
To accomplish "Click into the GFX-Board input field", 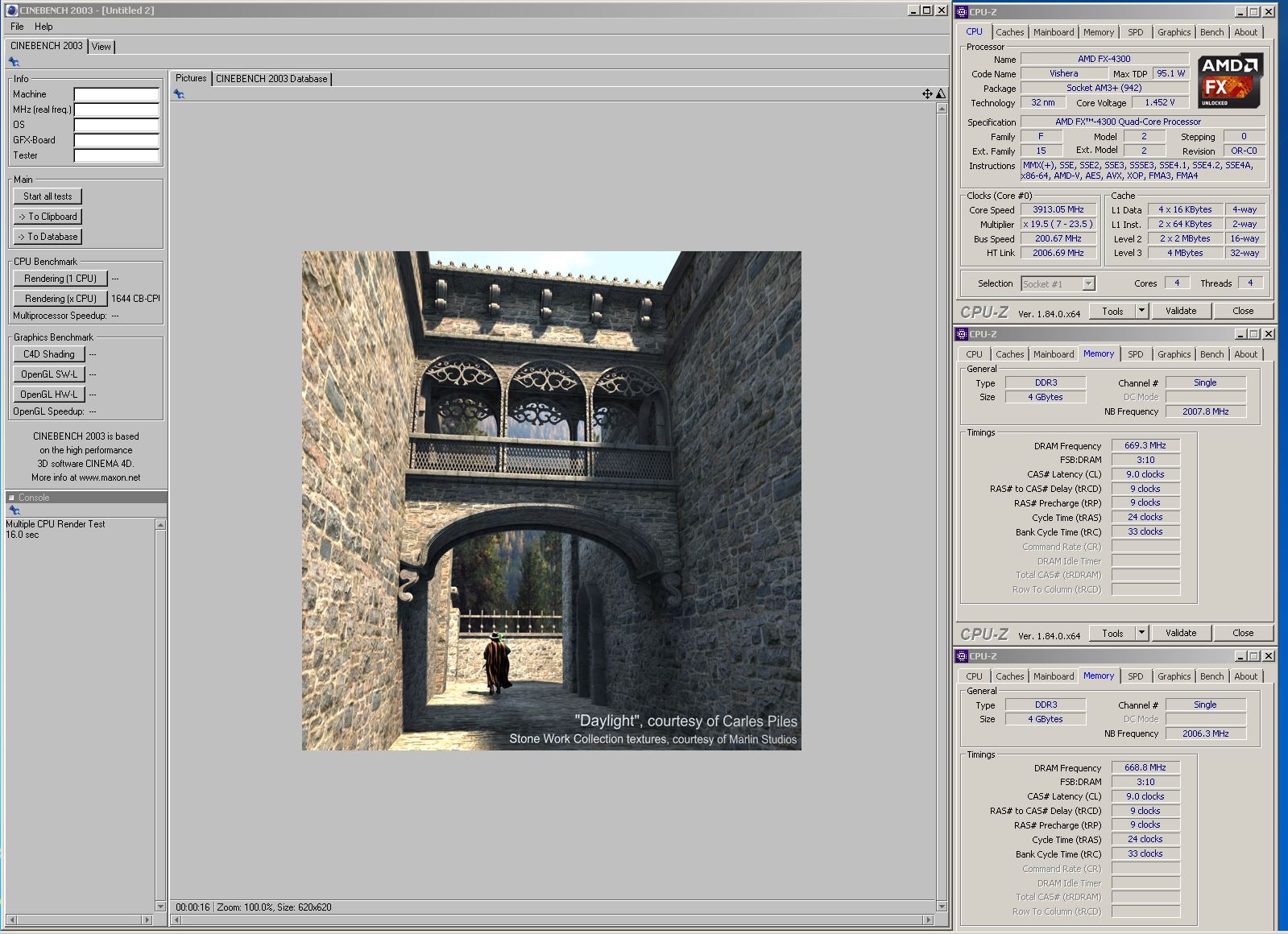I will 117,140.
